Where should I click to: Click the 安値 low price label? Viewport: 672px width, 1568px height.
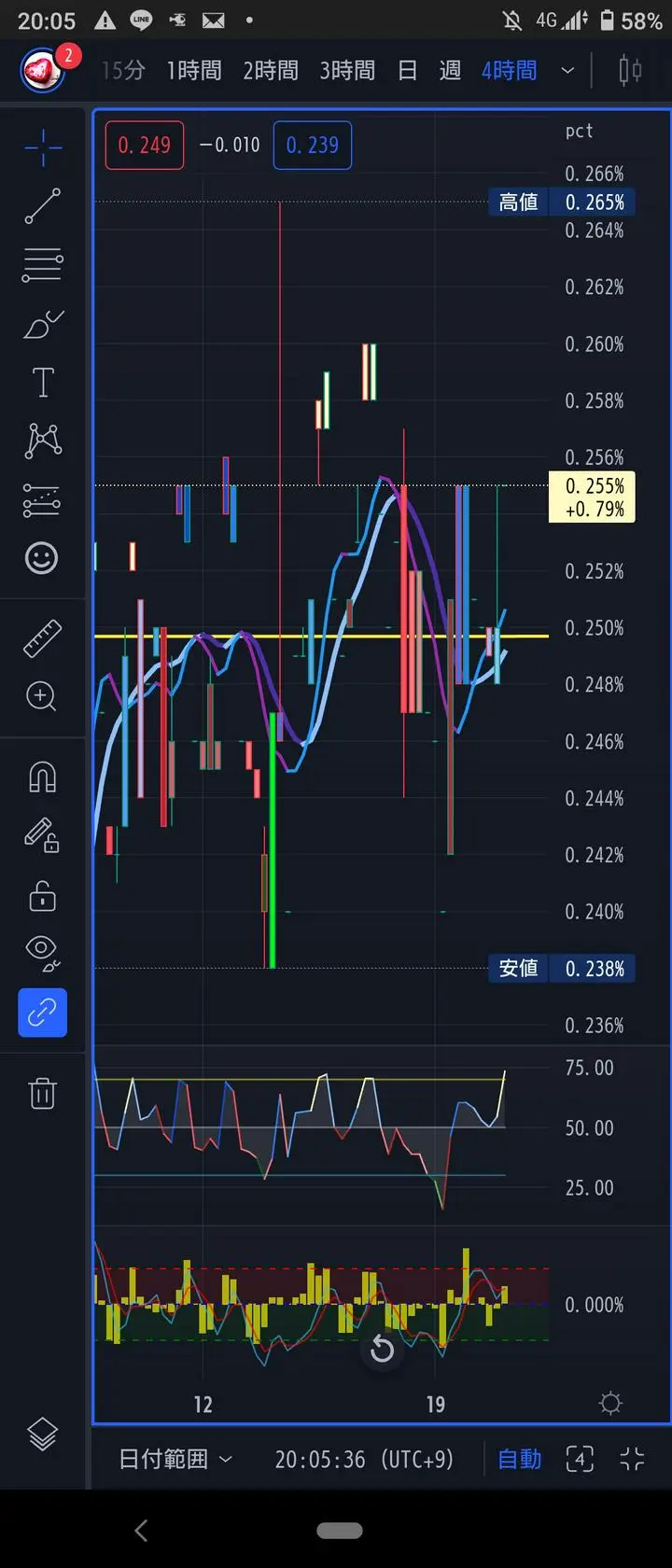pyautogui.click(x=519, y=969)
